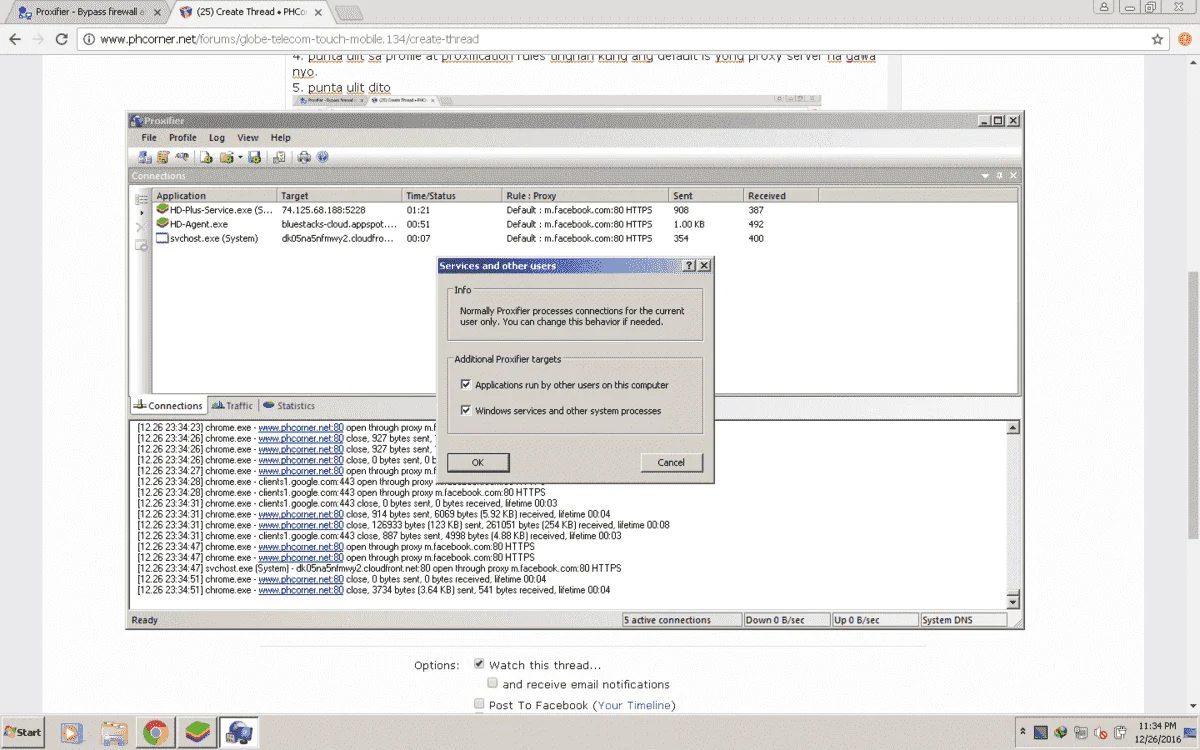Bookmark this page with the star icon
This screenshot has height=750, width=1200.
(1157, 39)
